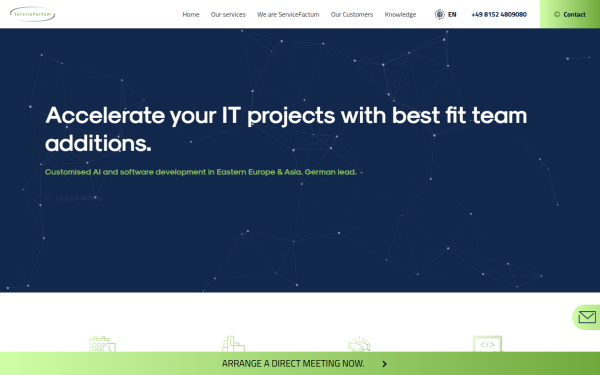This screenshot has height=375, width=600.
Task: Click the ServiceFactum logo
Action: (33, 14)
